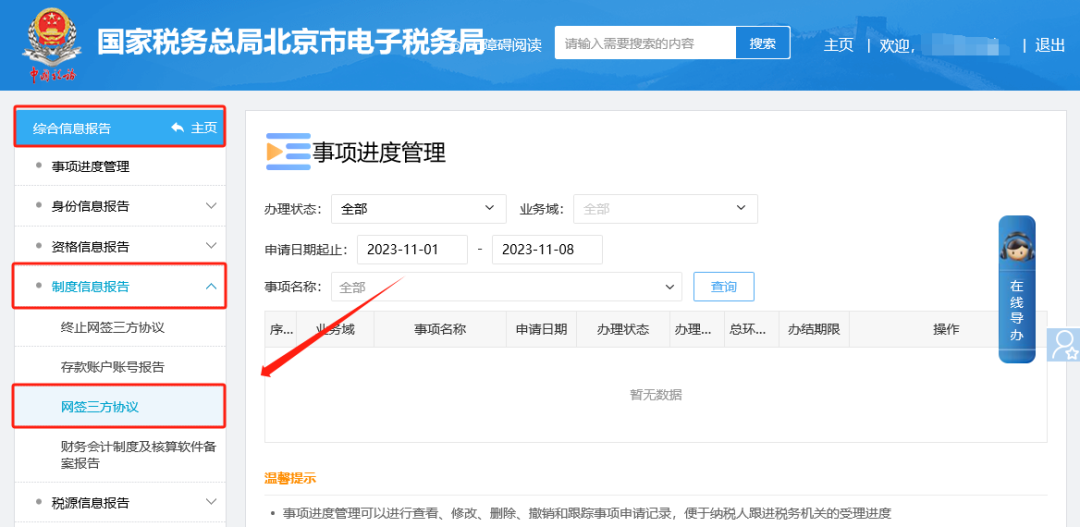1080x527 pixels.
Task: Open 存款账户账号报告 submenu item
Action: 113,367
